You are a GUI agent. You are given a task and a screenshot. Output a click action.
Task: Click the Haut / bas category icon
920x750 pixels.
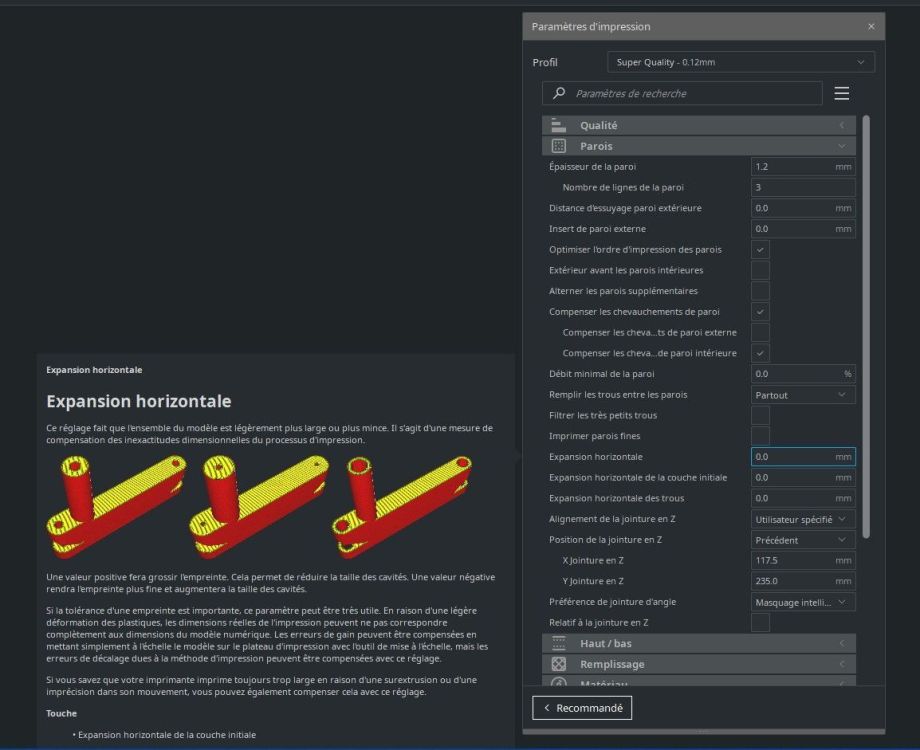coord(559,643)
